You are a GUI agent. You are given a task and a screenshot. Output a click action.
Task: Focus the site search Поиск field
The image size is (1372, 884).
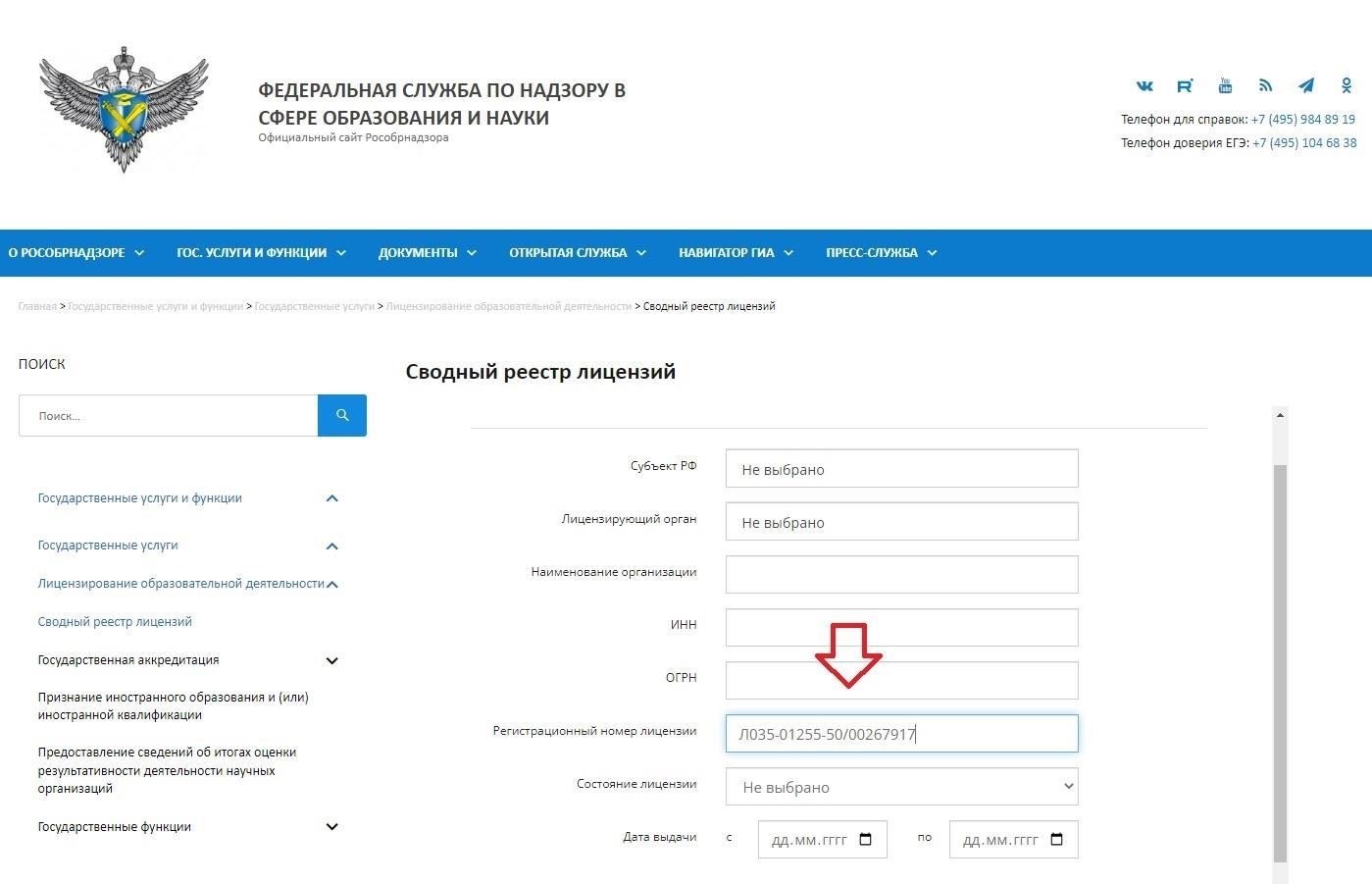(x=168, y=416)
